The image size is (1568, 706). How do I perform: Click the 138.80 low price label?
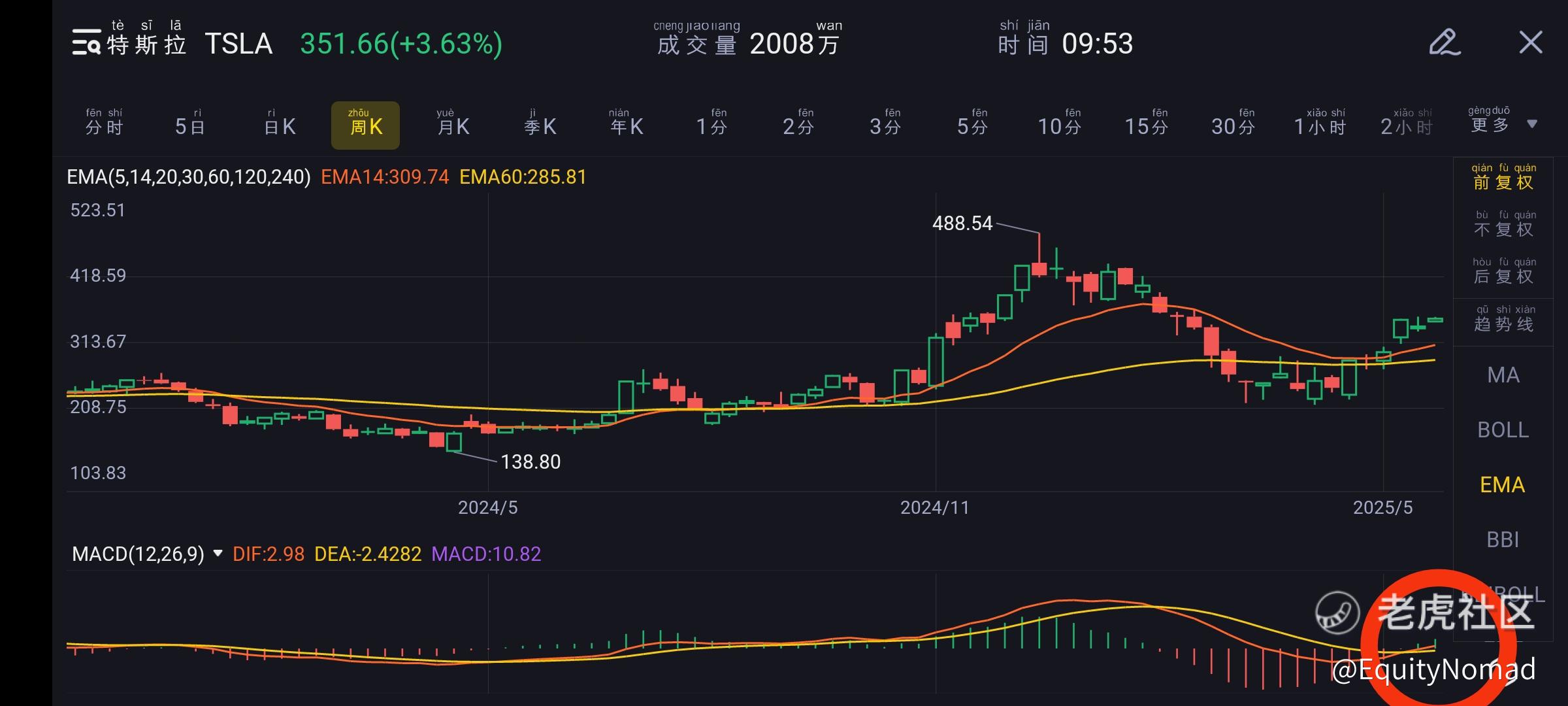coord(531,462)
